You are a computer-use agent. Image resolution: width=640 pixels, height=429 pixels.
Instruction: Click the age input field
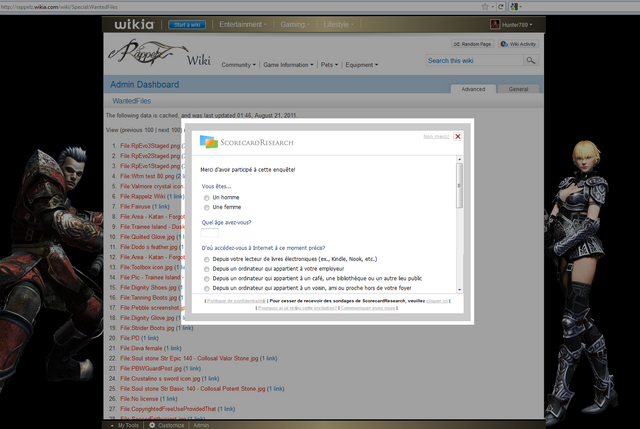210,233
